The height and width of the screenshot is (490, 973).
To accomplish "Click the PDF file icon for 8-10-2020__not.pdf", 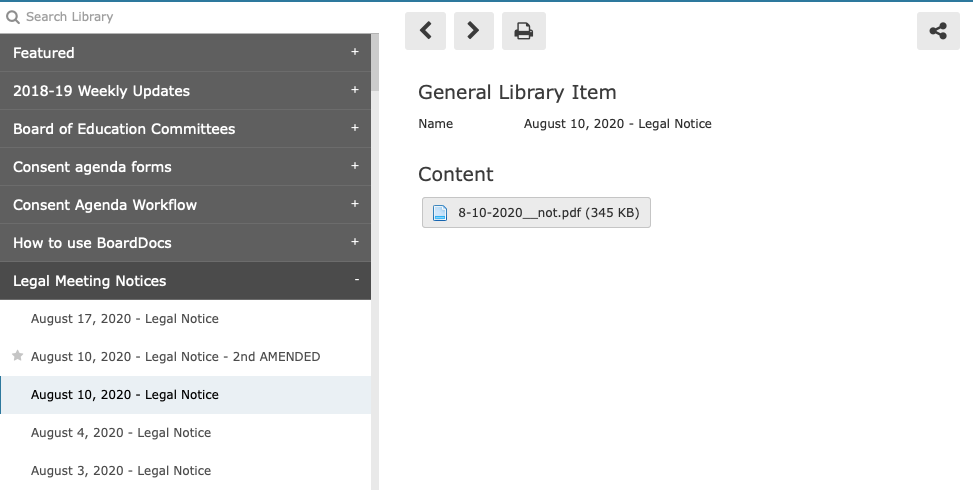I will pyautogui.click(x=439, y=213).
